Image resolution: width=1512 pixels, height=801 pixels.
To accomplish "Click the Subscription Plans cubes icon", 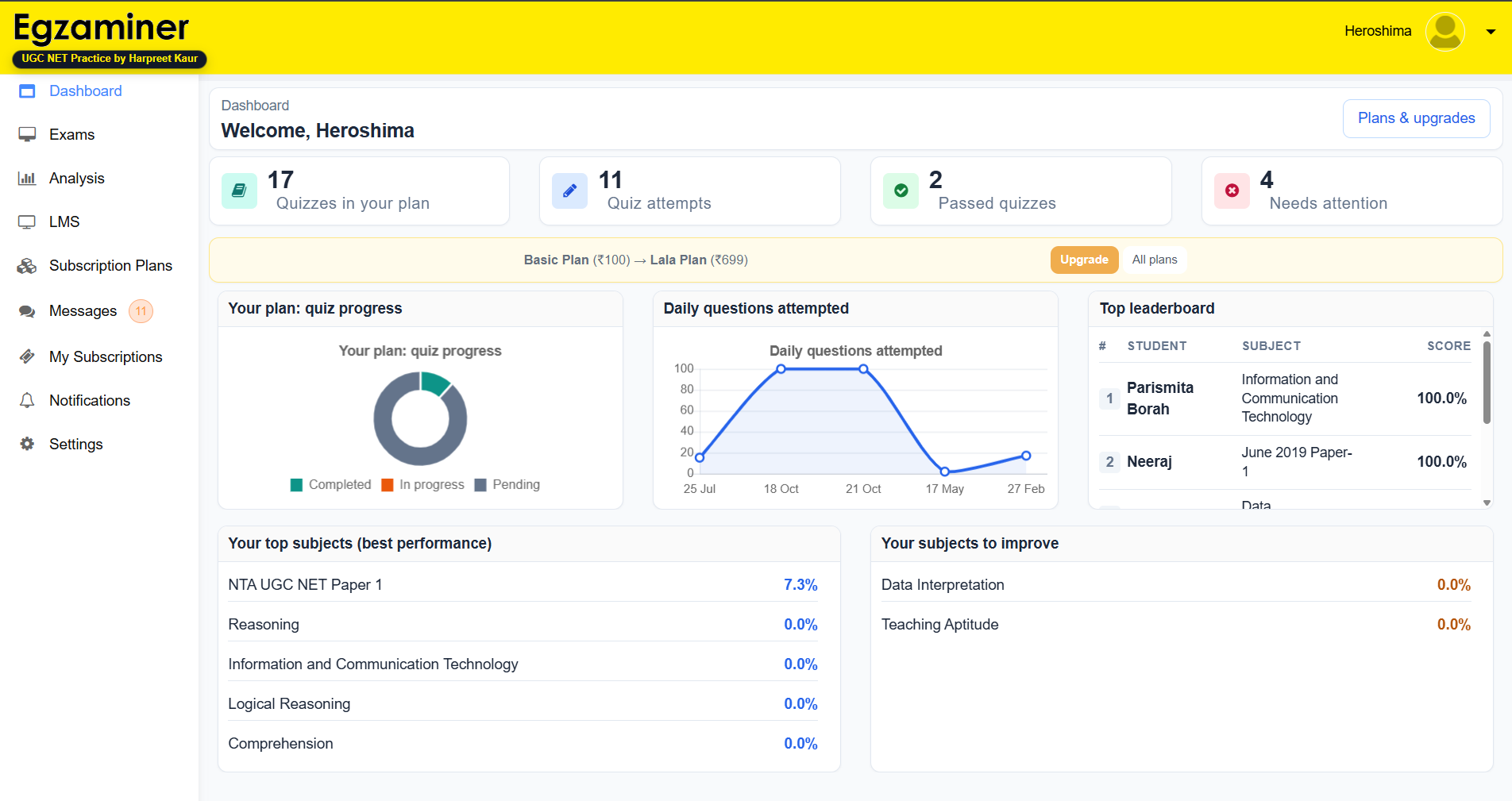I will 27,266.
